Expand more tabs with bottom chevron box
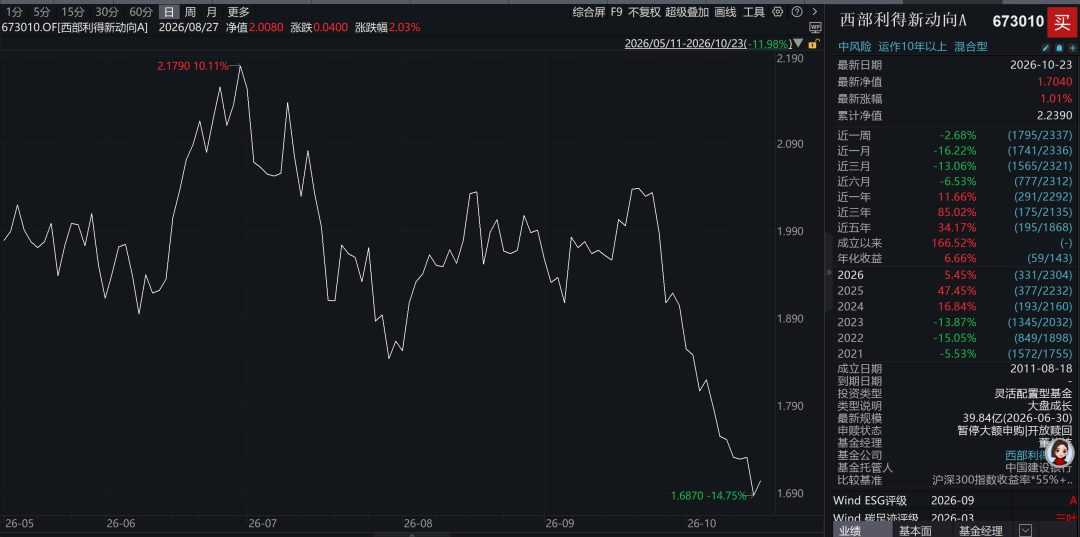The width and height of the screenshot is (1080, 537). [x=1026, y=531]
